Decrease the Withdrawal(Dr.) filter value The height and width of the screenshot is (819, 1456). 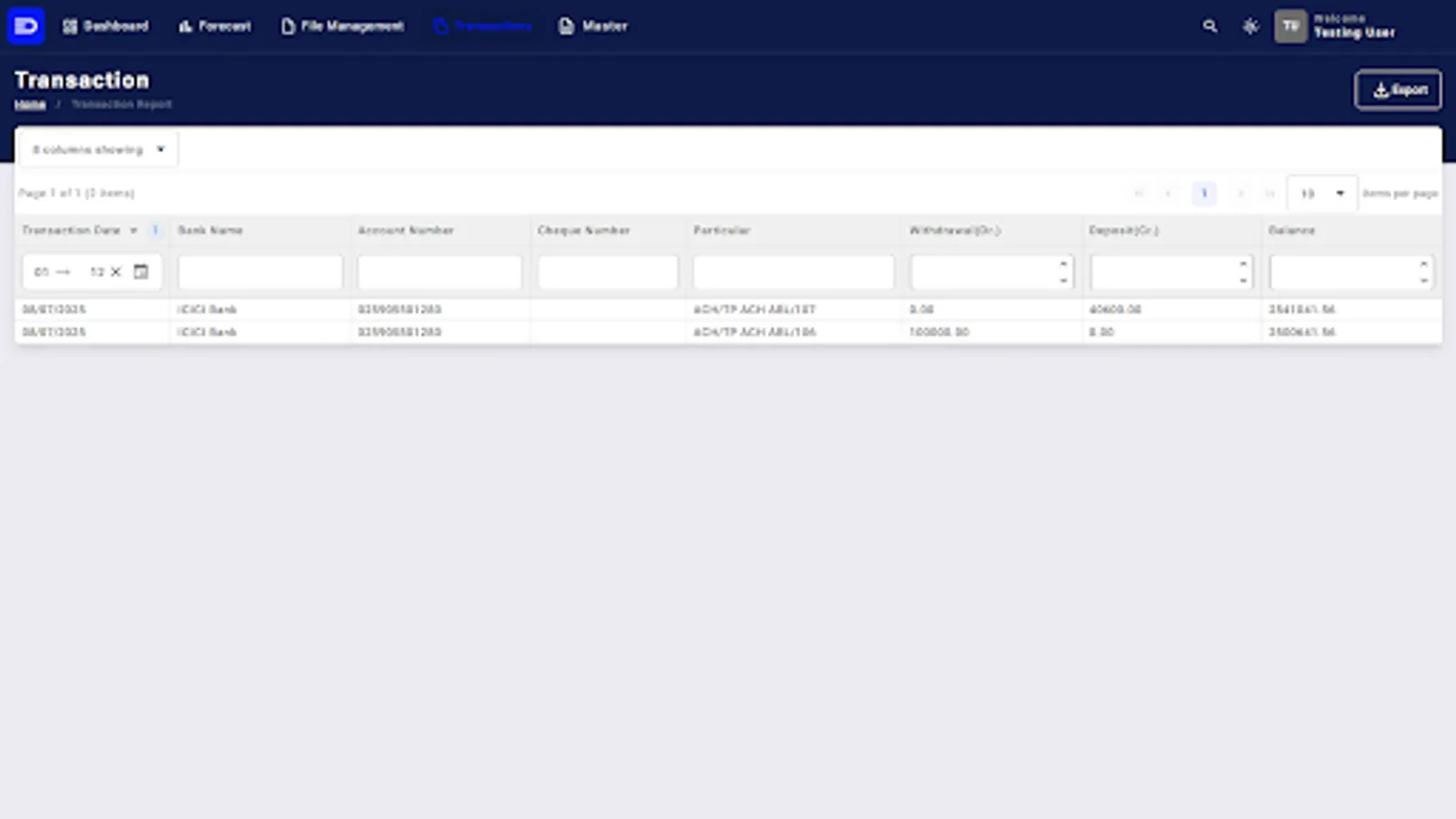(1063, 280)
